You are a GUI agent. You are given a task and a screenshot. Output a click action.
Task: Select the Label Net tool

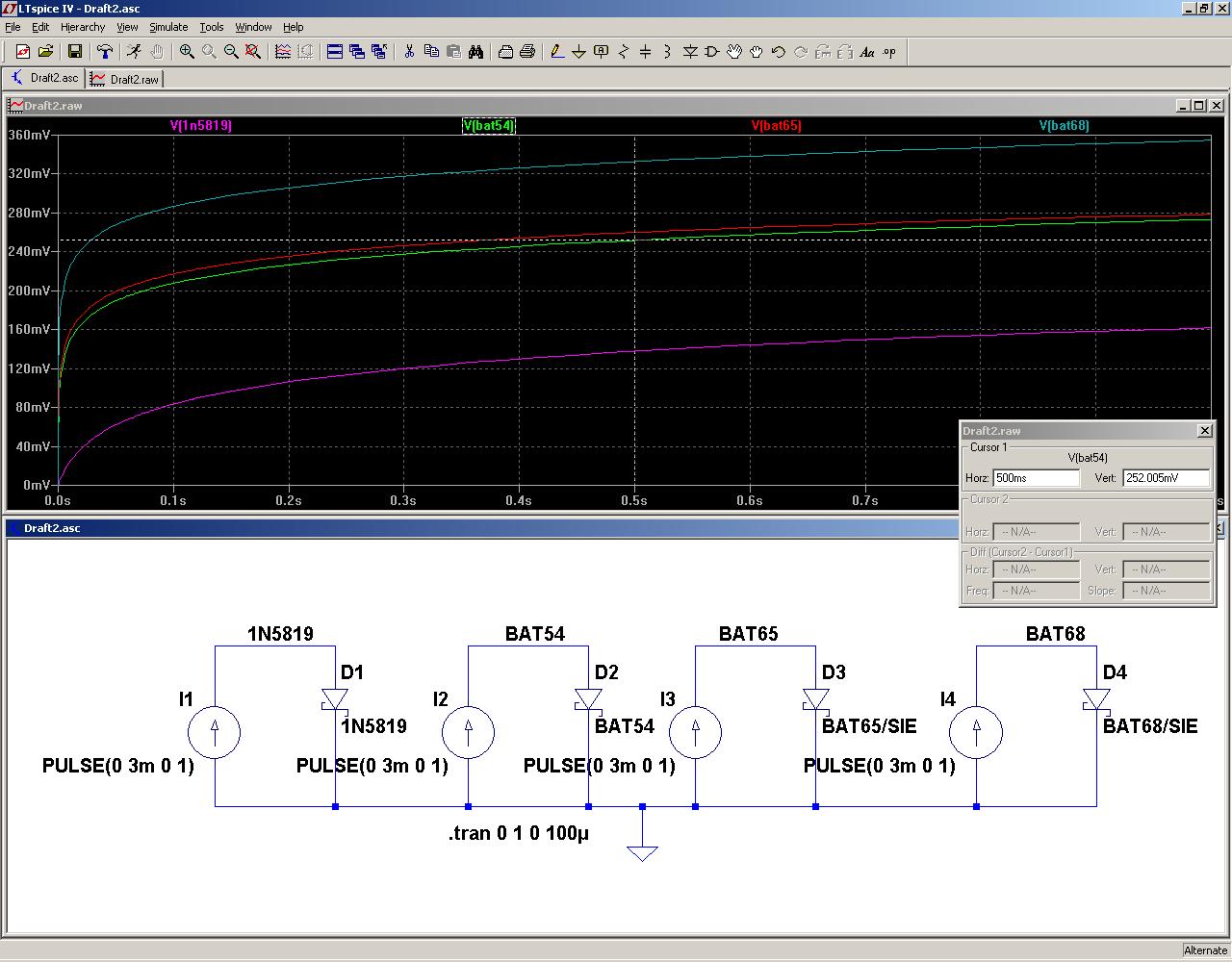click(x=602, y=52)
